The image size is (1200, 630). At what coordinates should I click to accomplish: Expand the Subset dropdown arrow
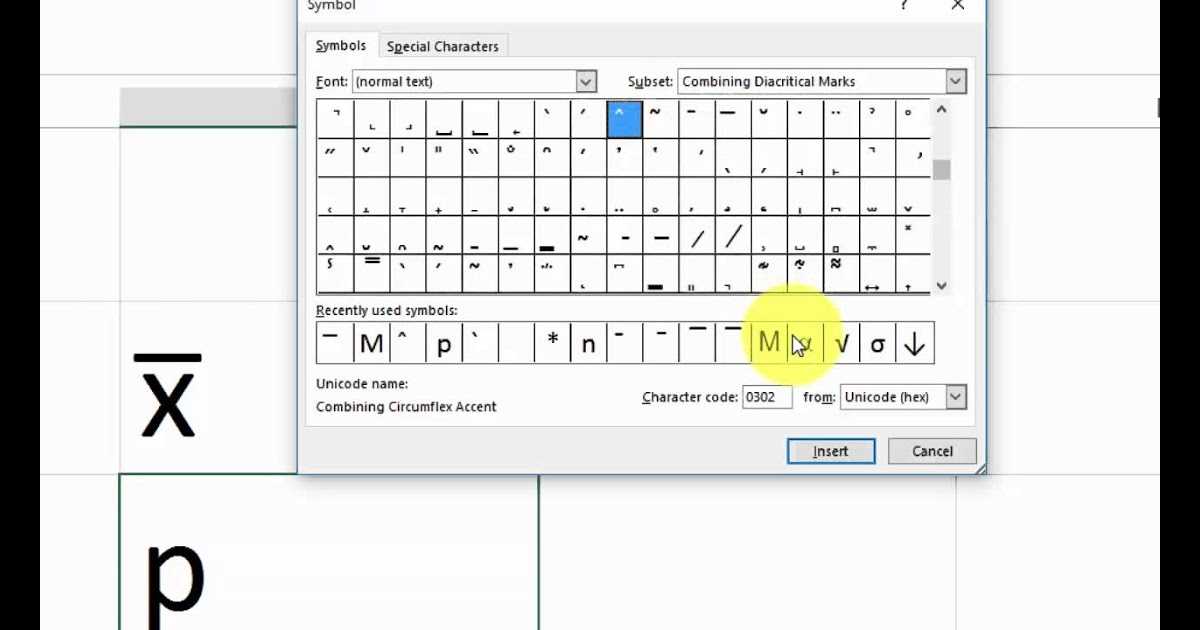(x=956, y=82)
